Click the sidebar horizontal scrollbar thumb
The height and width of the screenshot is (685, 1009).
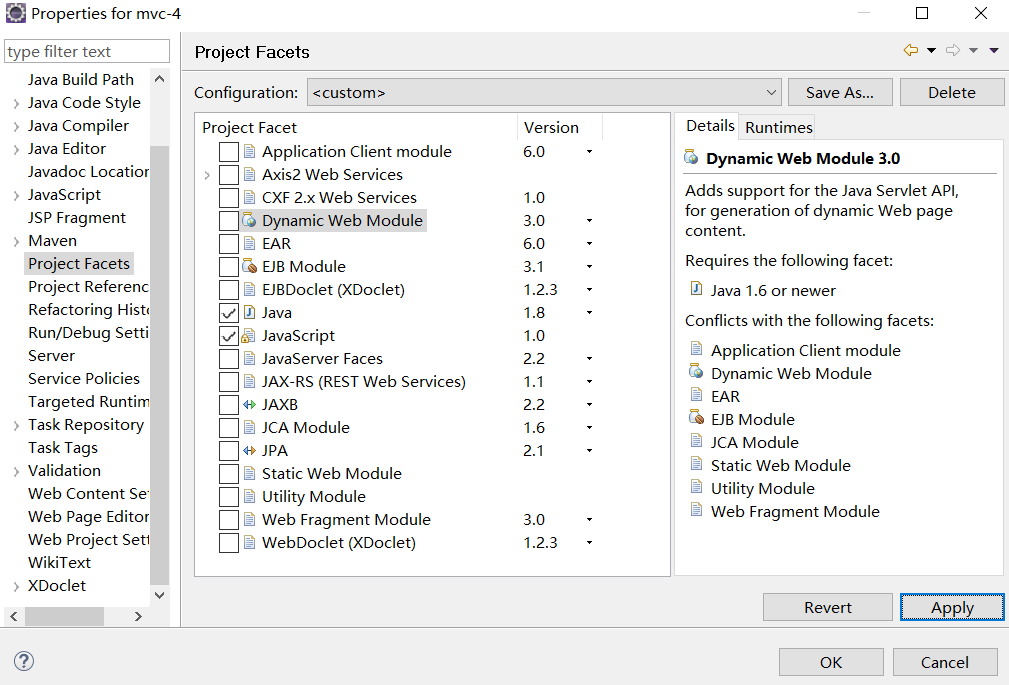pyautogui.click(x=64, y=616)
